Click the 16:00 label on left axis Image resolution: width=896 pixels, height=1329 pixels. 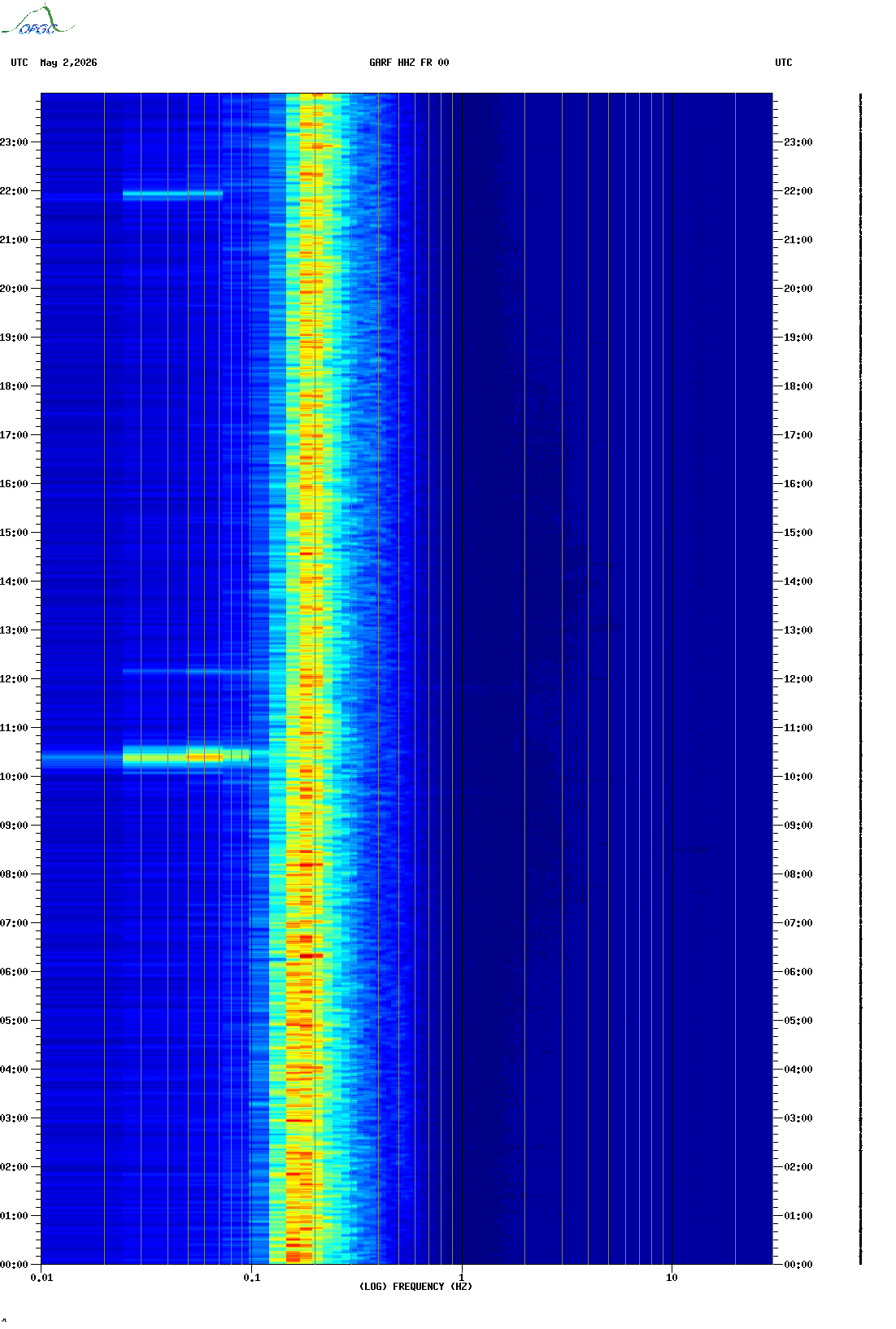click(14, 484)
